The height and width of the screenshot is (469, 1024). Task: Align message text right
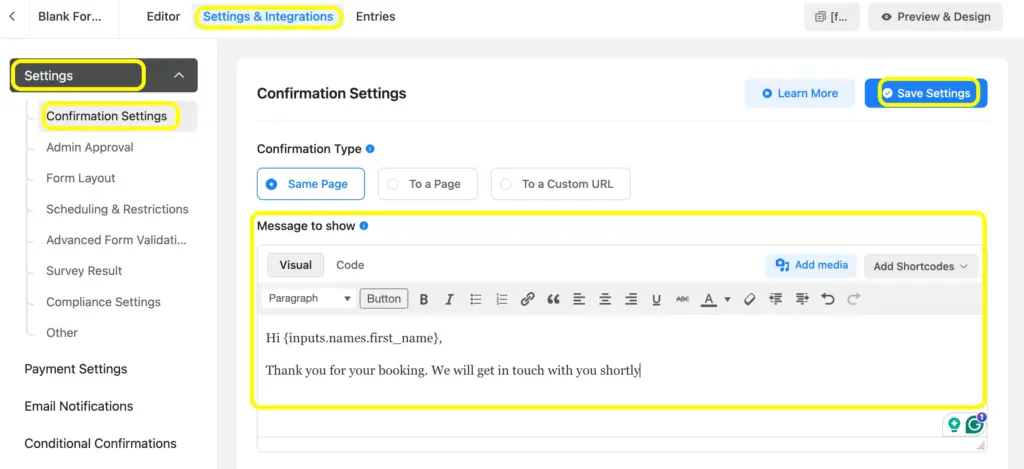click(x=631, y=299)
